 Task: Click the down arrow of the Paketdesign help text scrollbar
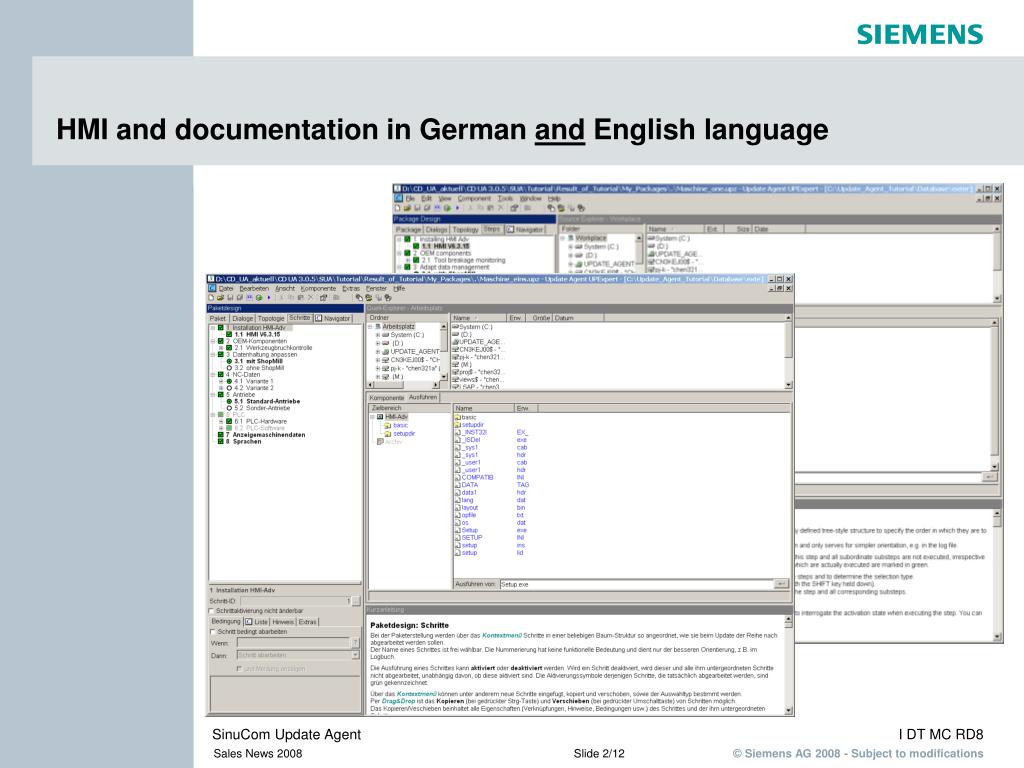tap(788, 711)
